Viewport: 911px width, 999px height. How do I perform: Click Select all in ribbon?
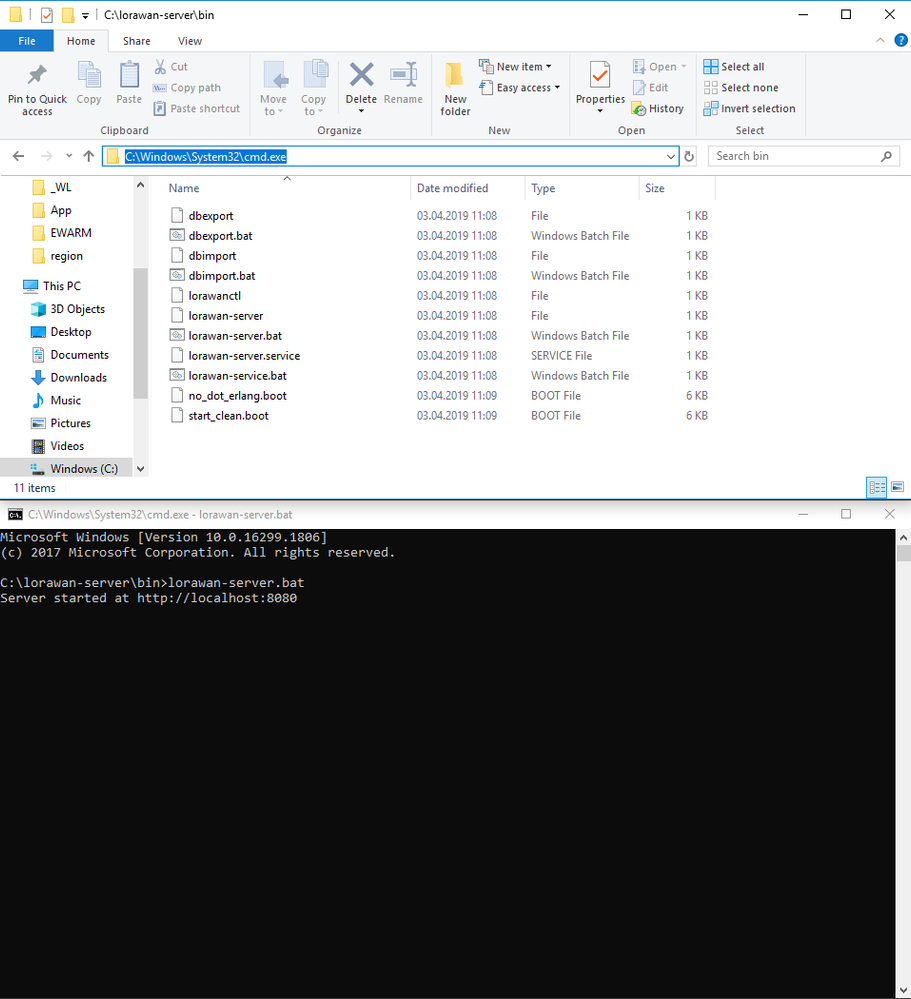[734, 67]
